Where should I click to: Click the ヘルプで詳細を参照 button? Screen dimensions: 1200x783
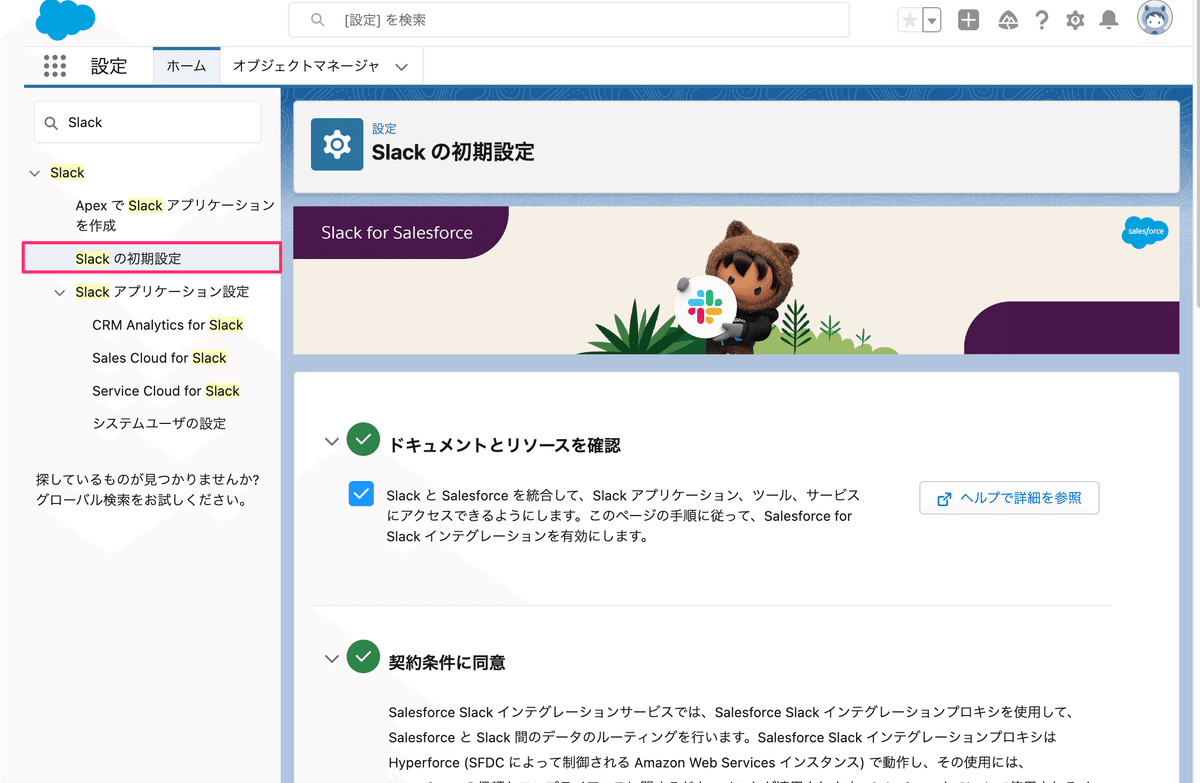coord(1009,498)
